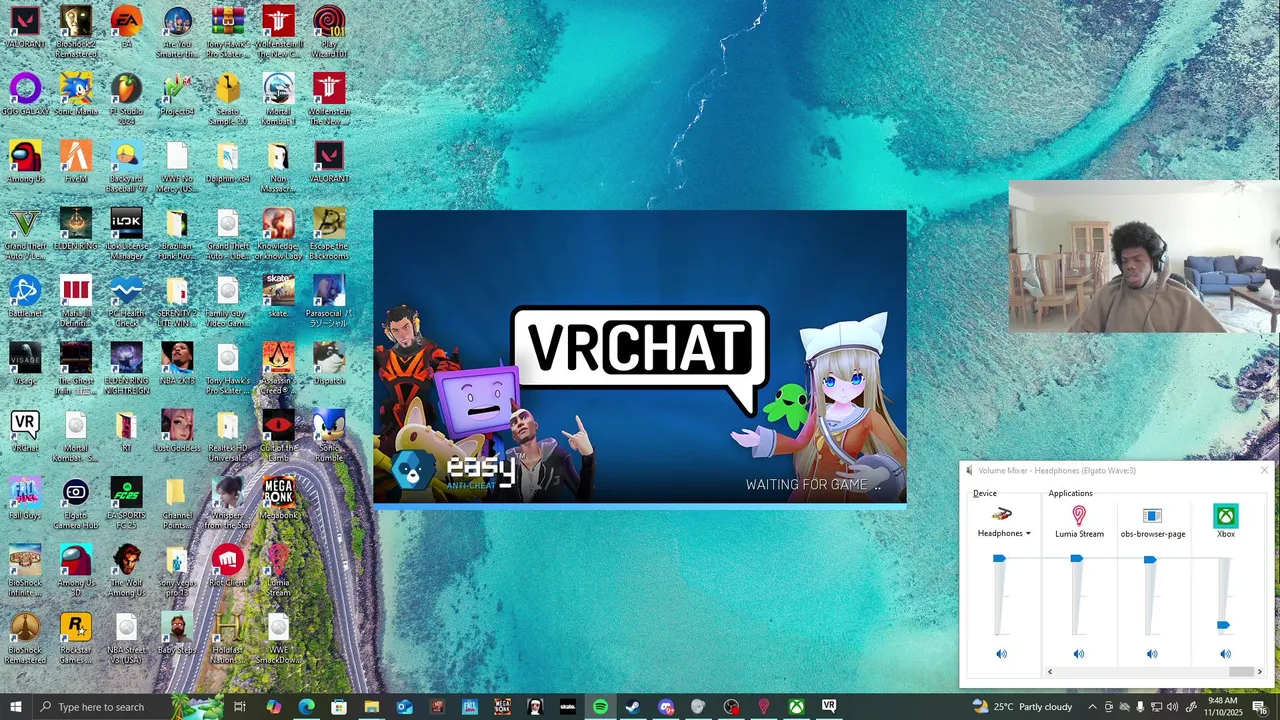This screenshot has height=720, width=1280.
Task: Select the Dispatch desktop shortcut
Action: (x=329, y=366)
